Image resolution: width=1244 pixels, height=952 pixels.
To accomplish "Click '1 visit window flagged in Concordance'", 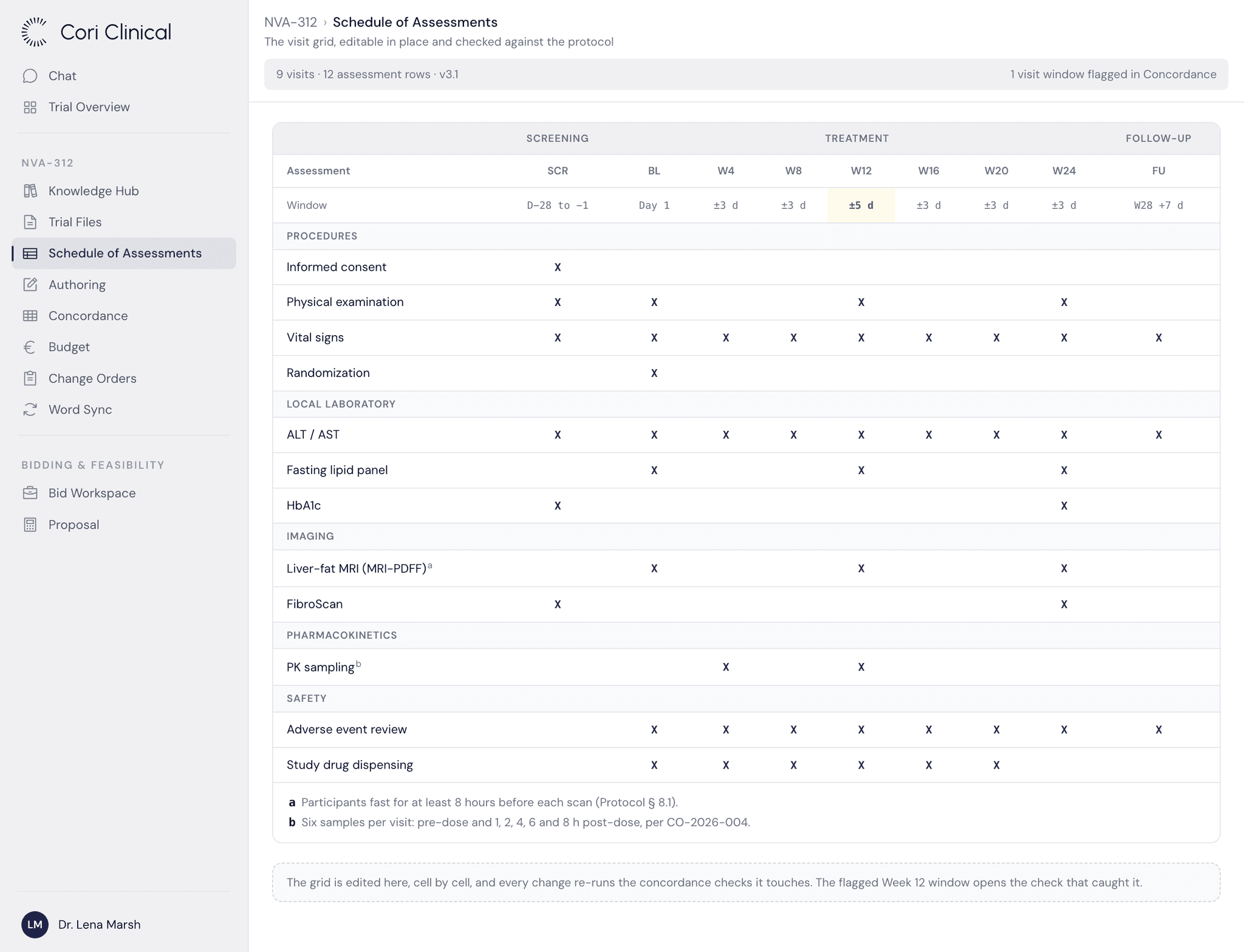I will [1113, 75].
